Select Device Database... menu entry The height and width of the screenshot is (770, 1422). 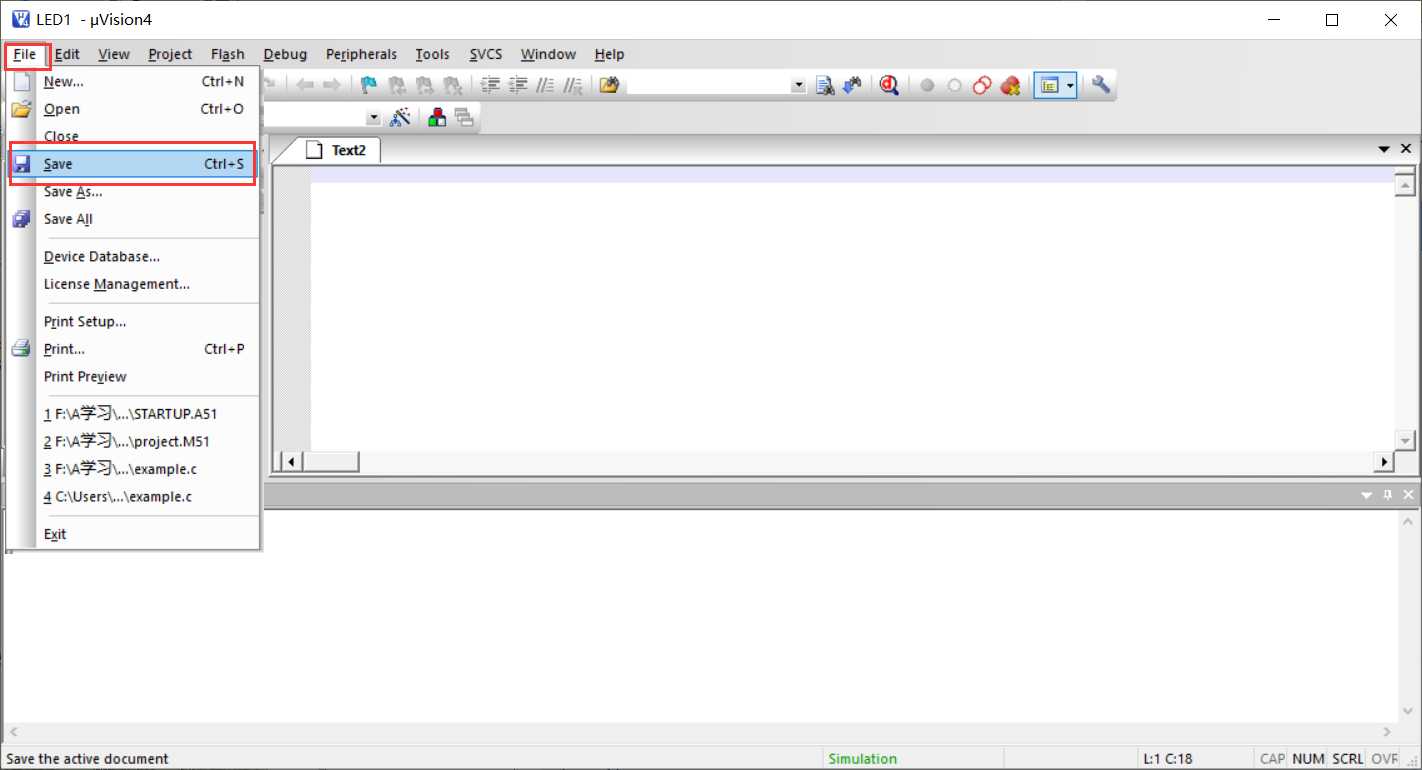coord(133,257)
